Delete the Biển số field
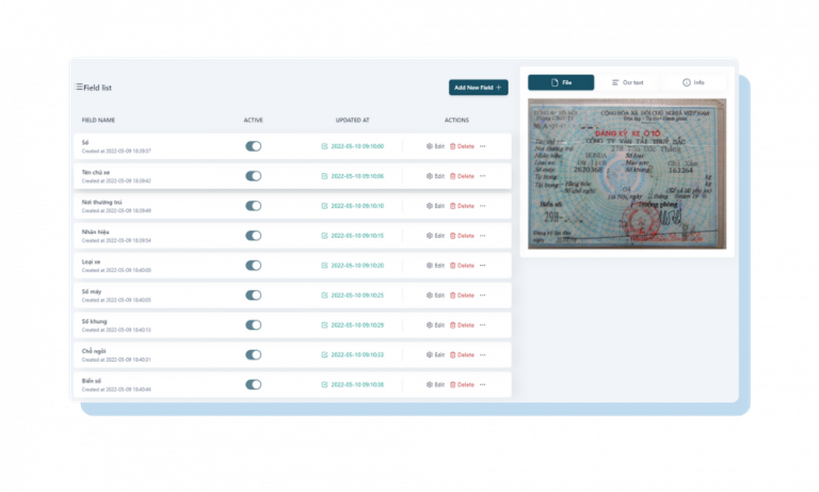 (x=462, y=384)
